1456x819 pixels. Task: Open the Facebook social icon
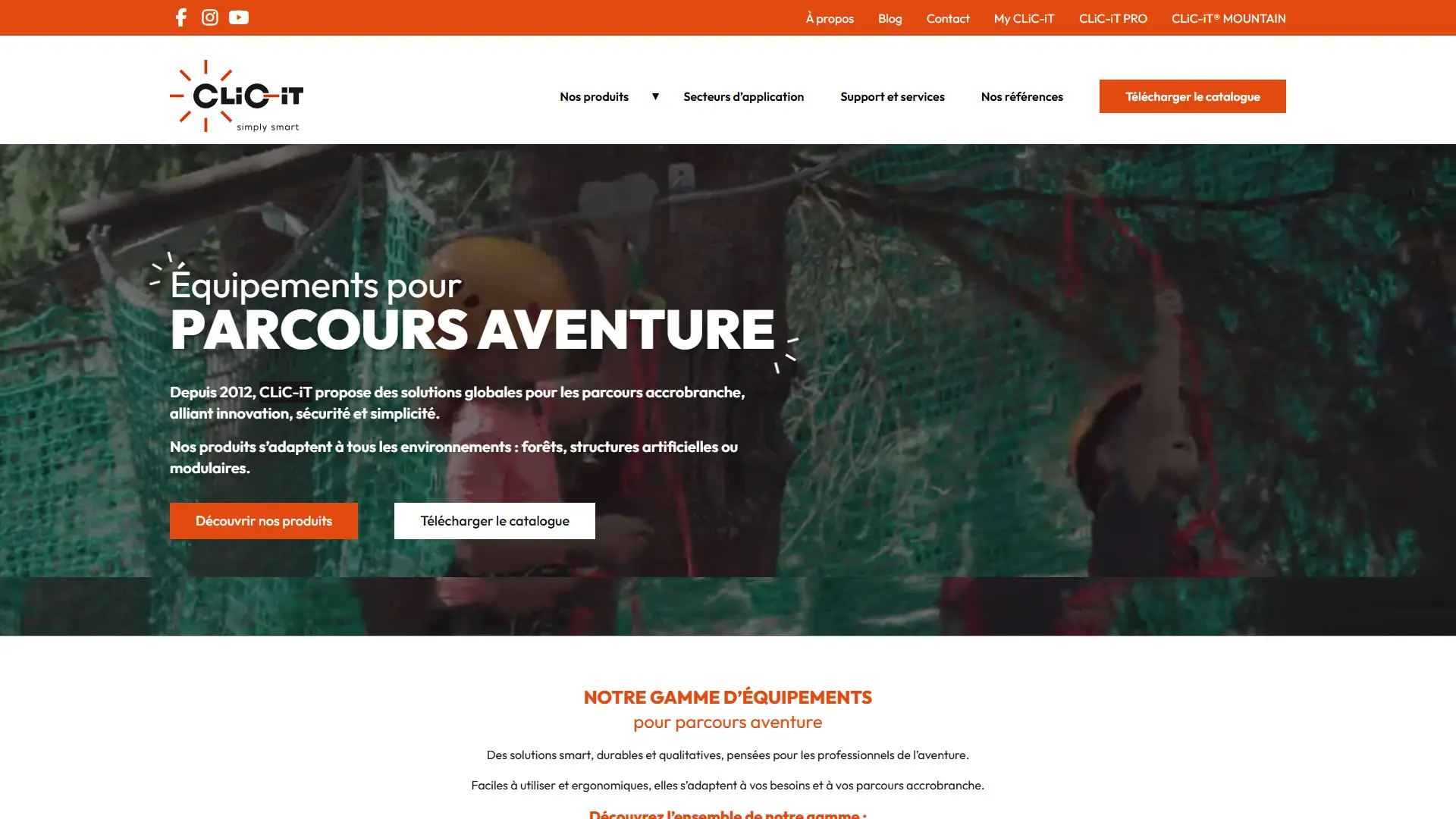[x=180, y=17]
